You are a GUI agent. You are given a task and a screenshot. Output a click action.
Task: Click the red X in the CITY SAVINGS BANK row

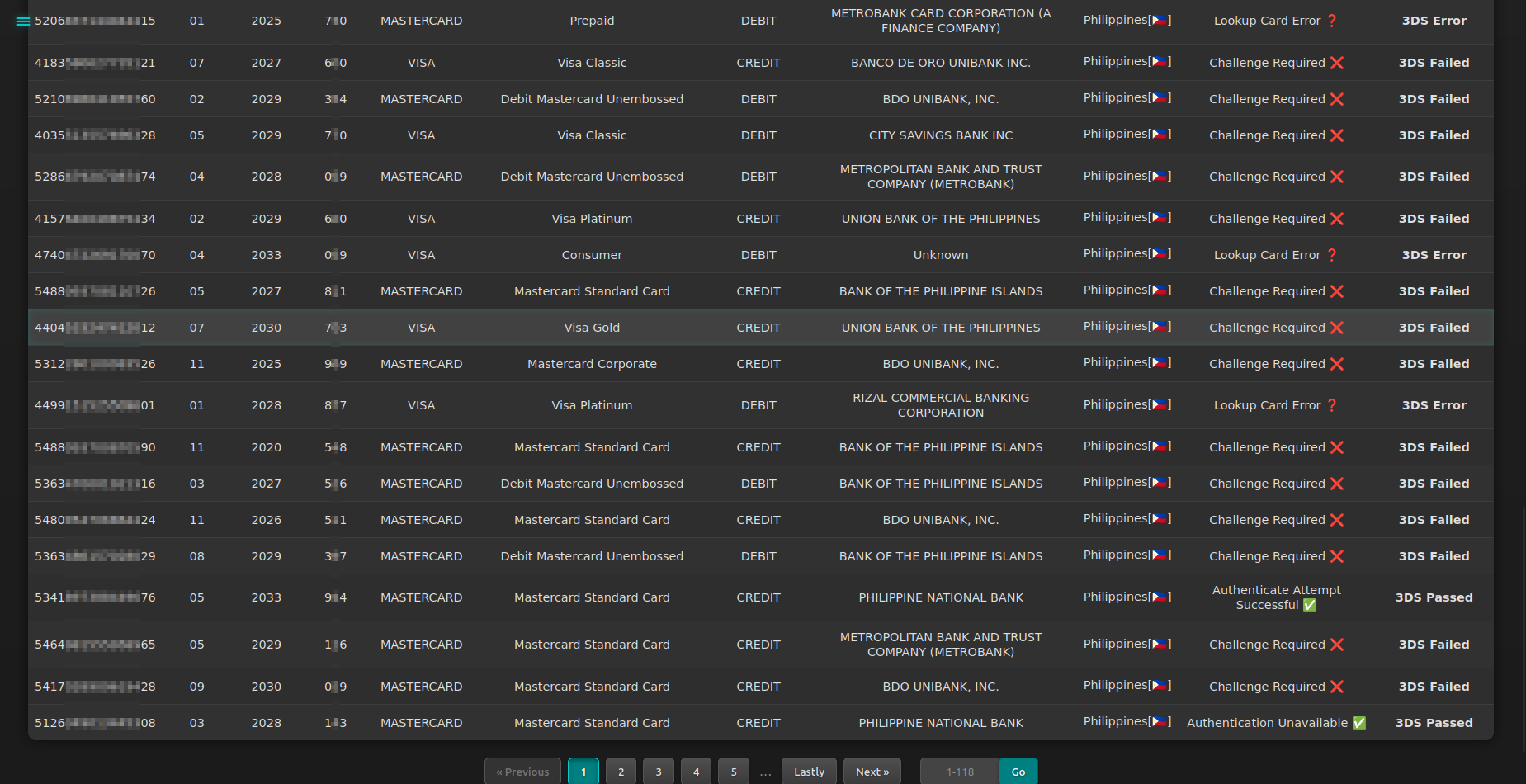[1337, 135]
